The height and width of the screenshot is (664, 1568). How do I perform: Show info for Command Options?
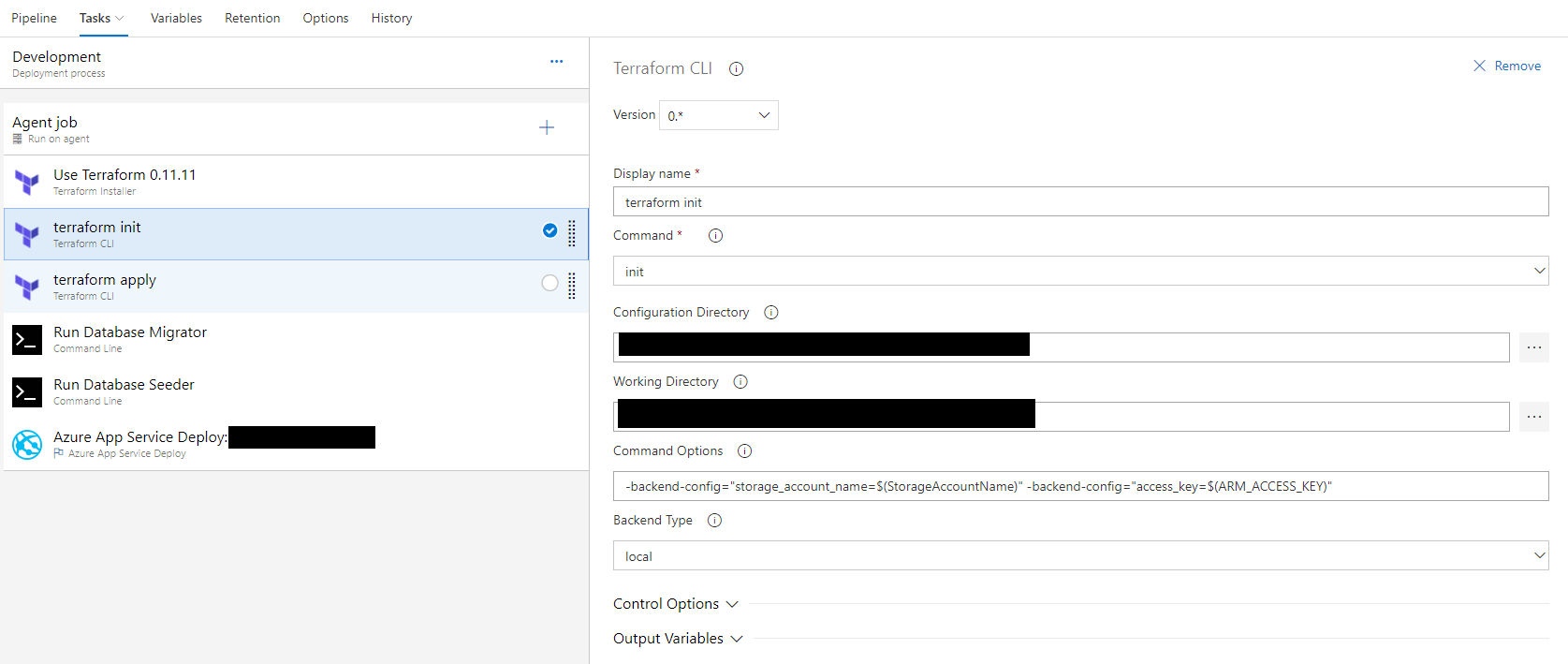point(745,451)
